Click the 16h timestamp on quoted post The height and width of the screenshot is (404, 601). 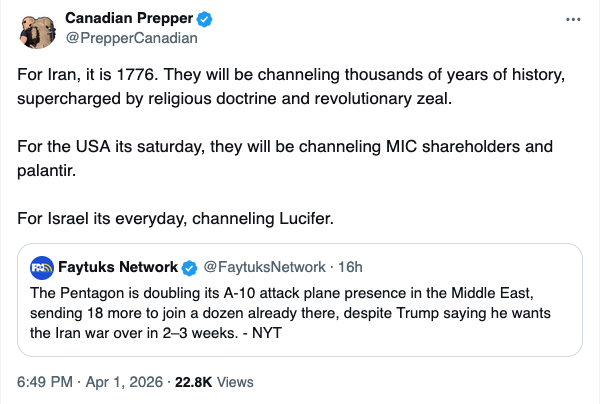350,267
